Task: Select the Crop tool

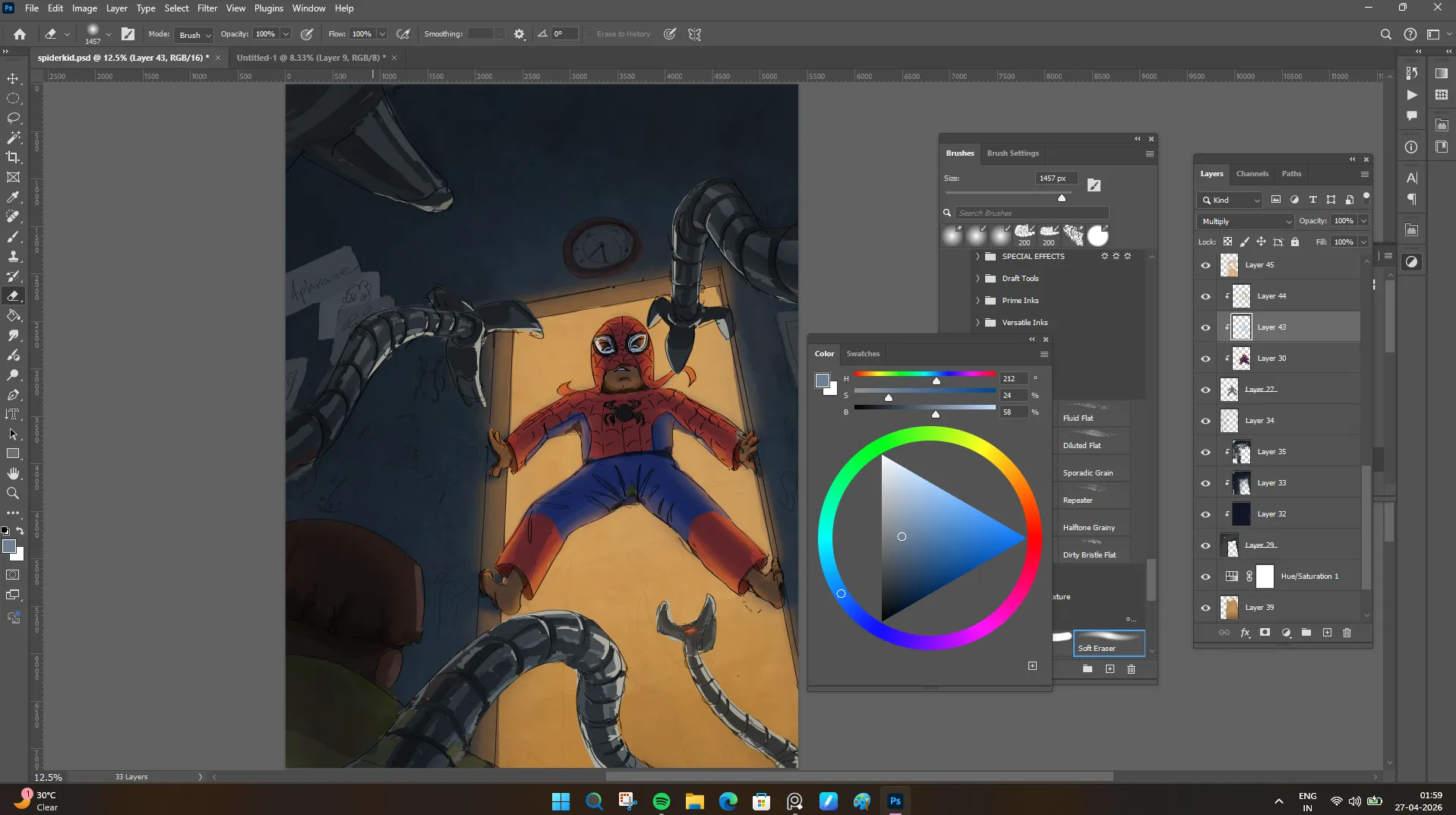Action: (x=13, y=157)
